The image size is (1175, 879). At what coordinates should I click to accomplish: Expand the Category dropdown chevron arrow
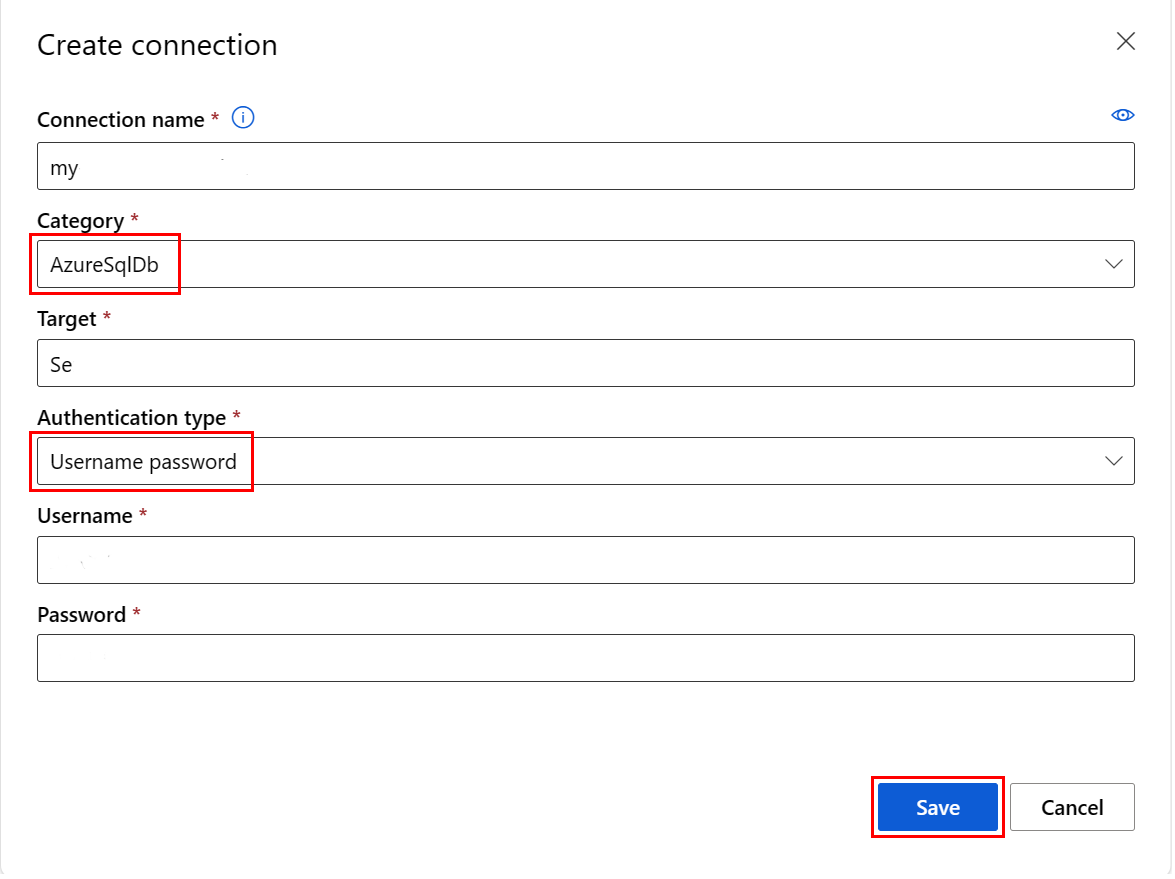(1113, 264)
